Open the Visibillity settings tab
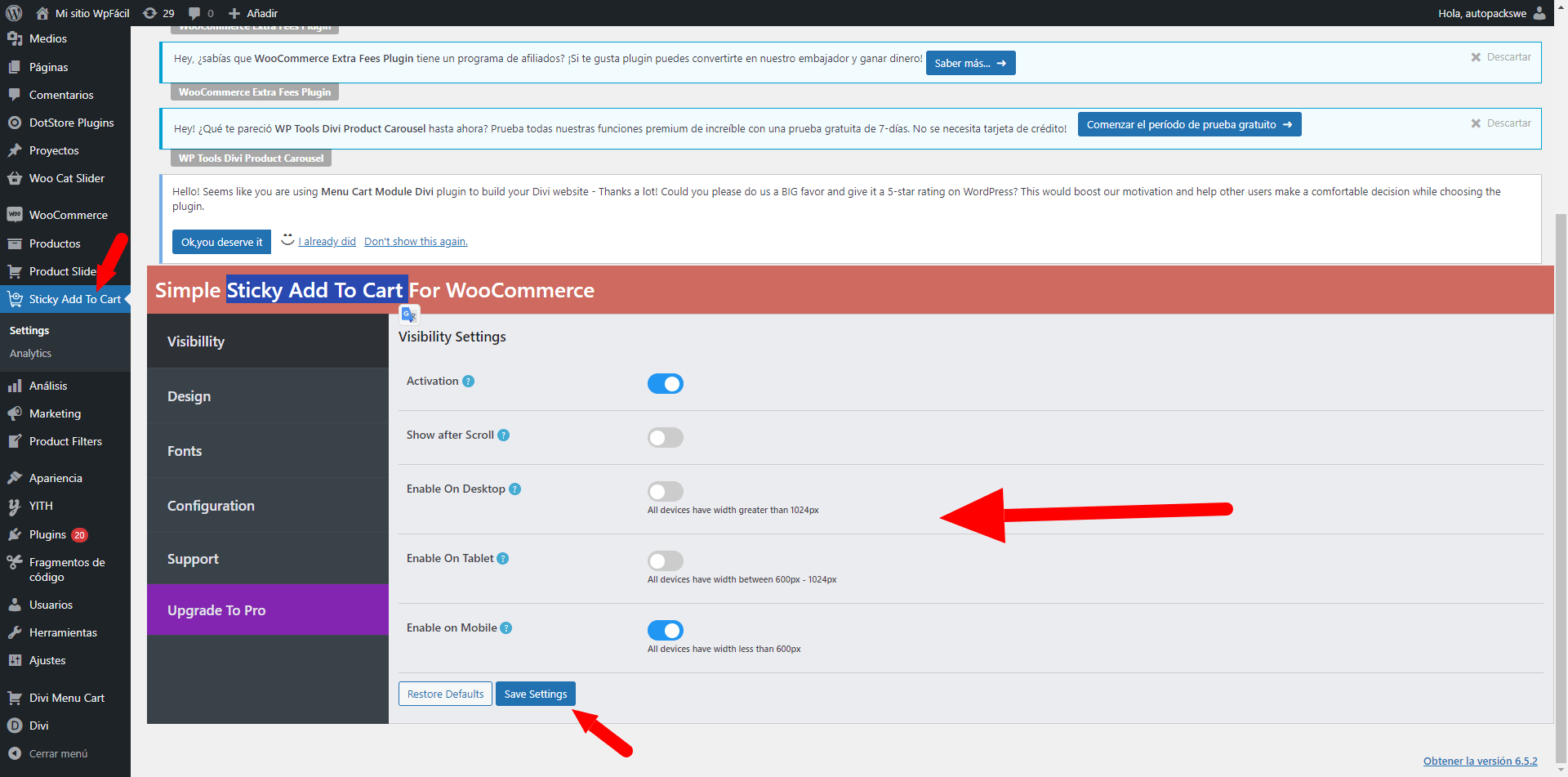This screenshot has width=1568, height=777. coord(268,342)
